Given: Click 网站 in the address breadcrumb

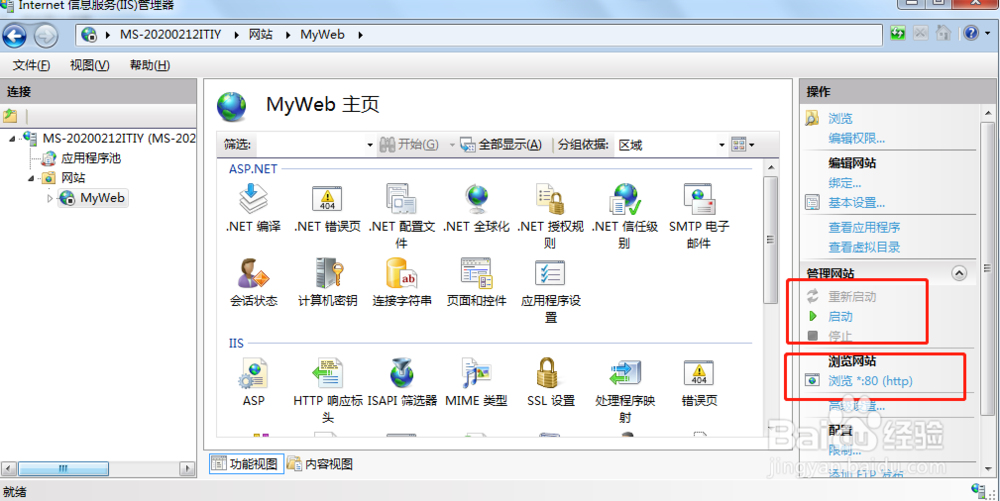Looking at the screenshot, I should (x=260, y=34).
